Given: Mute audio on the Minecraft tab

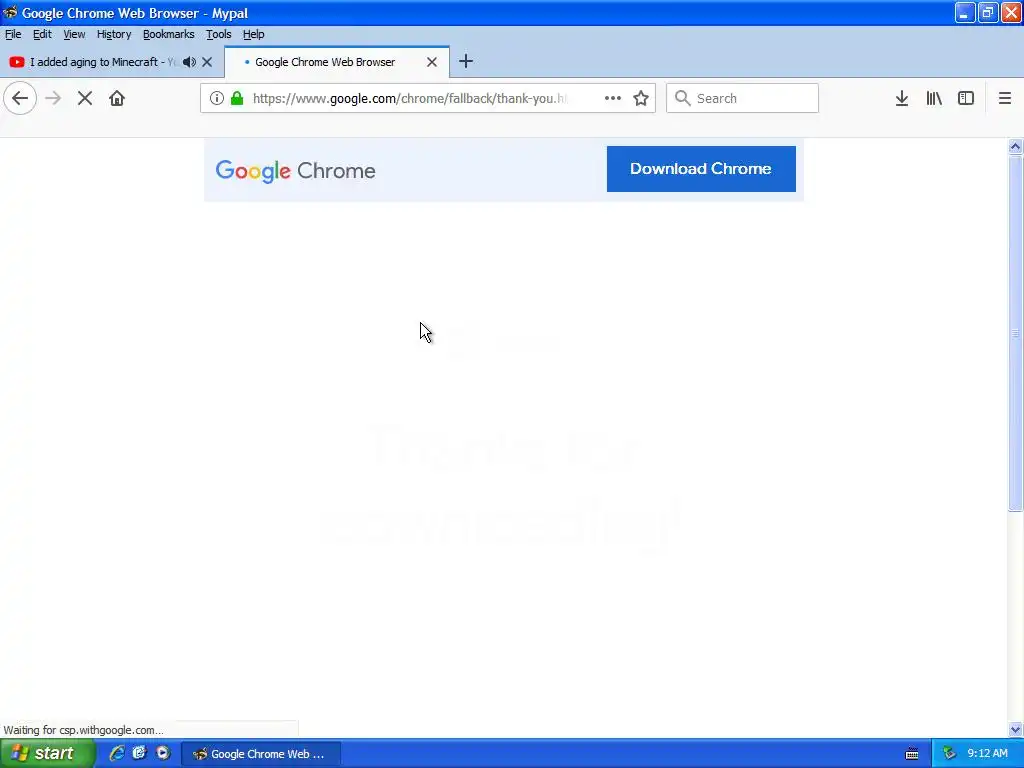Looking at the screenshot, I should [x=189, y=62].
